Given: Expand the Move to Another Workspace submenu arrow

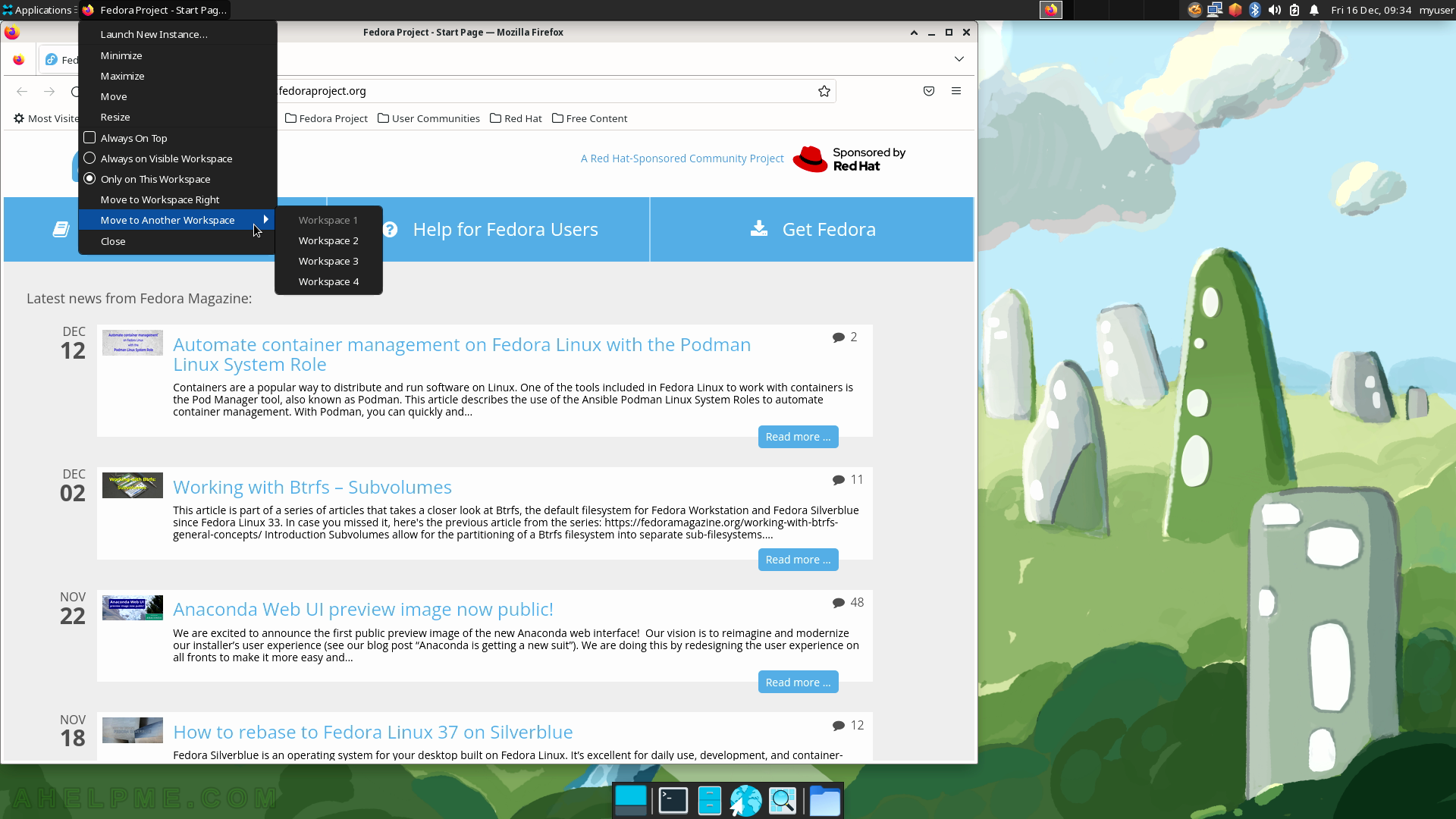Looking at the screenshot, I should (265, 220).
